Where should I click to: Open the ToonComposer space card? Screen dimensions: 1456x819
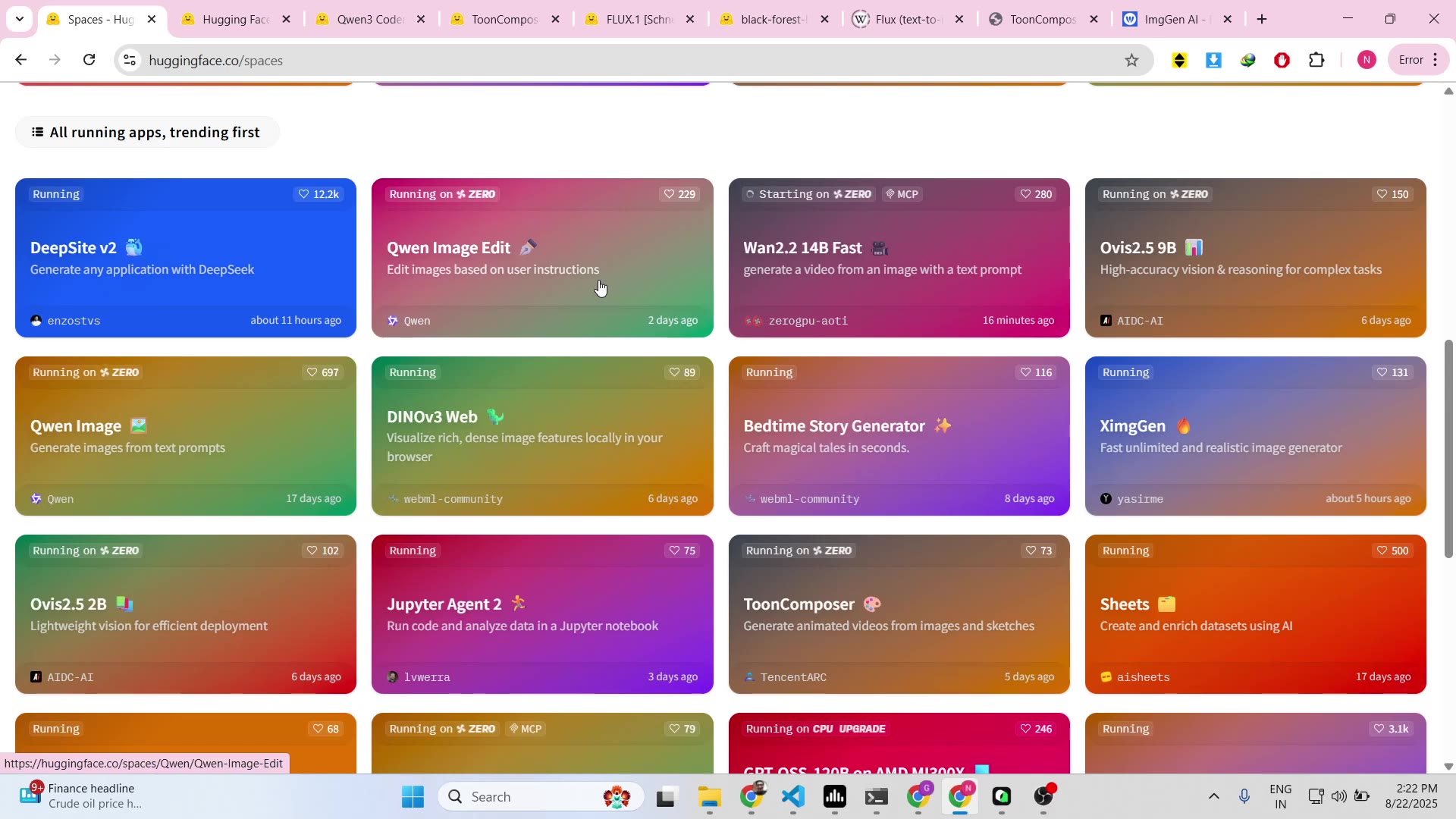point(899,614)
